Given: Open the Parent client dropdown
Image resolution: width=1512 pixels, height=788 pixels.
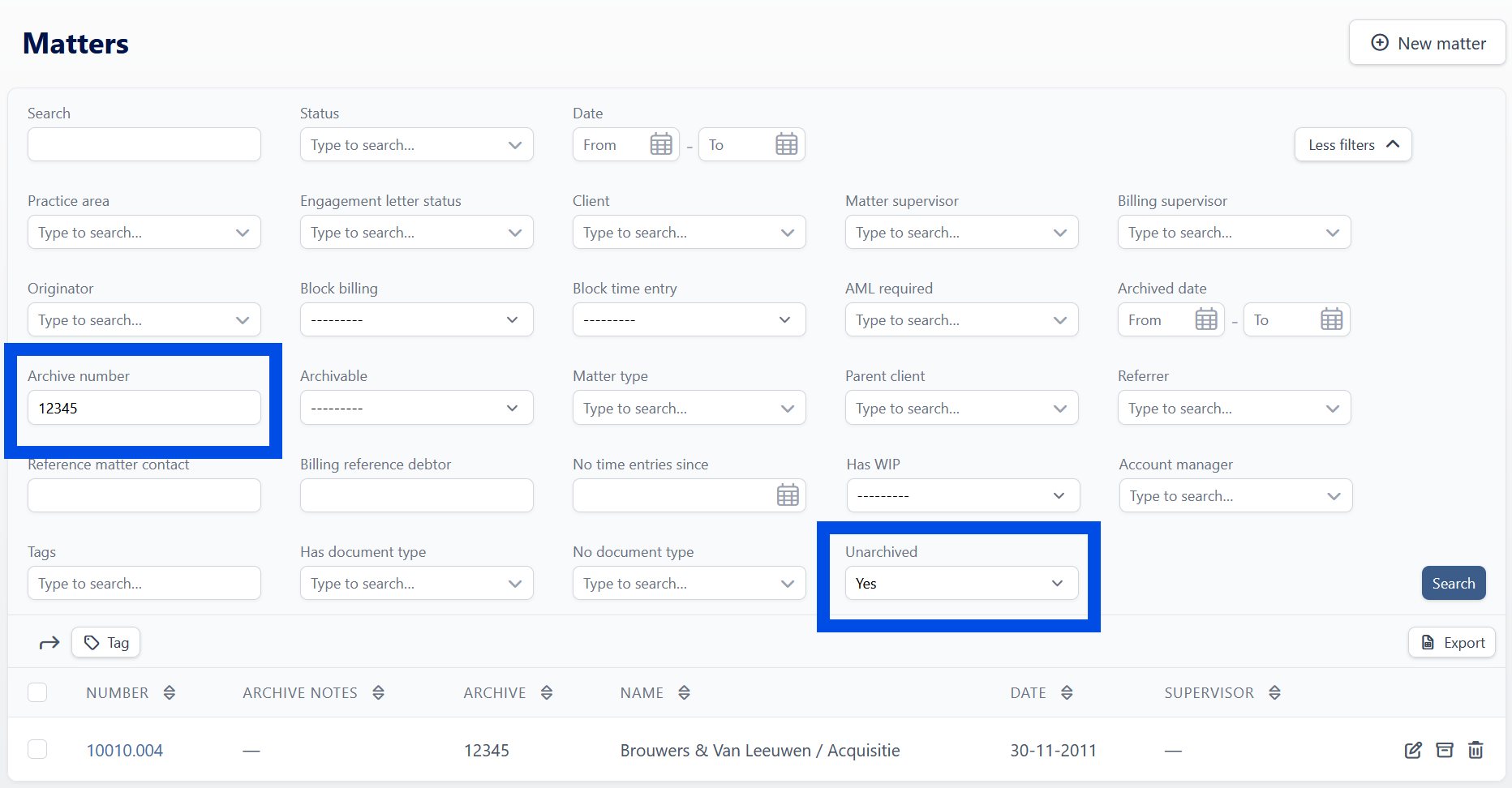Looking at the screenshot, I should [962, 408].
